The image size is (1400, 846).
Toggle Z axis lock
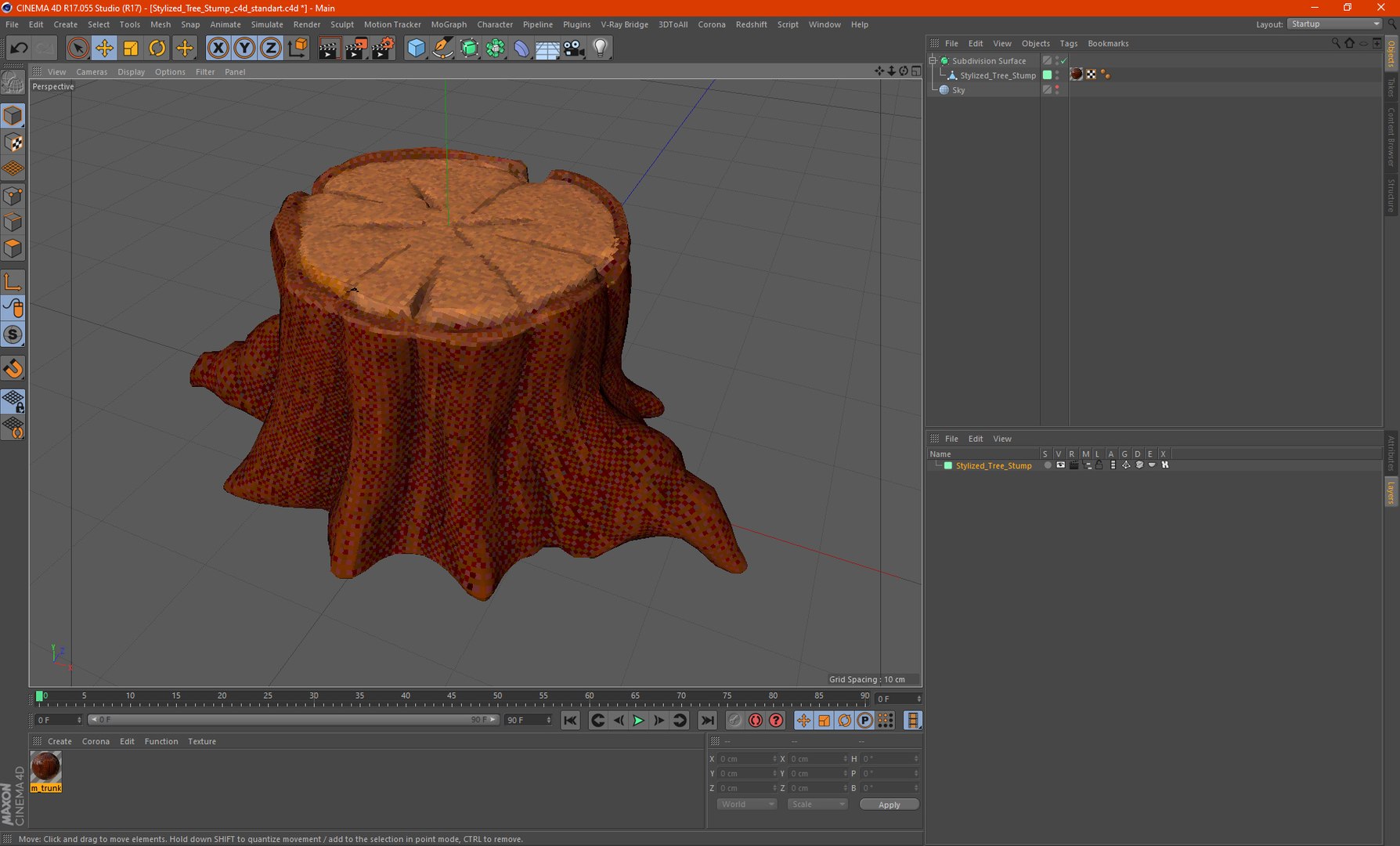(x=271, y=48)
